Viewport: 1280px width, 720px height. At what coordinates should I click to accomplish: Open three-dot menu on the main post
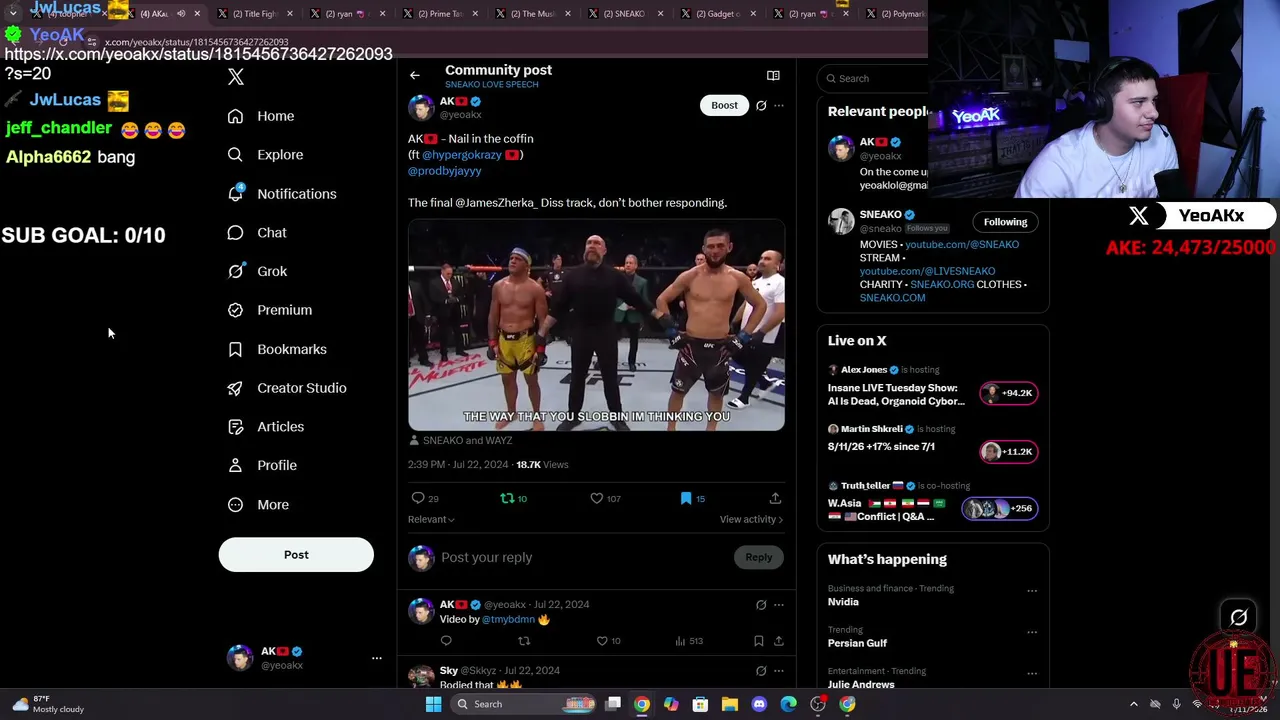(x=779, y=105)
